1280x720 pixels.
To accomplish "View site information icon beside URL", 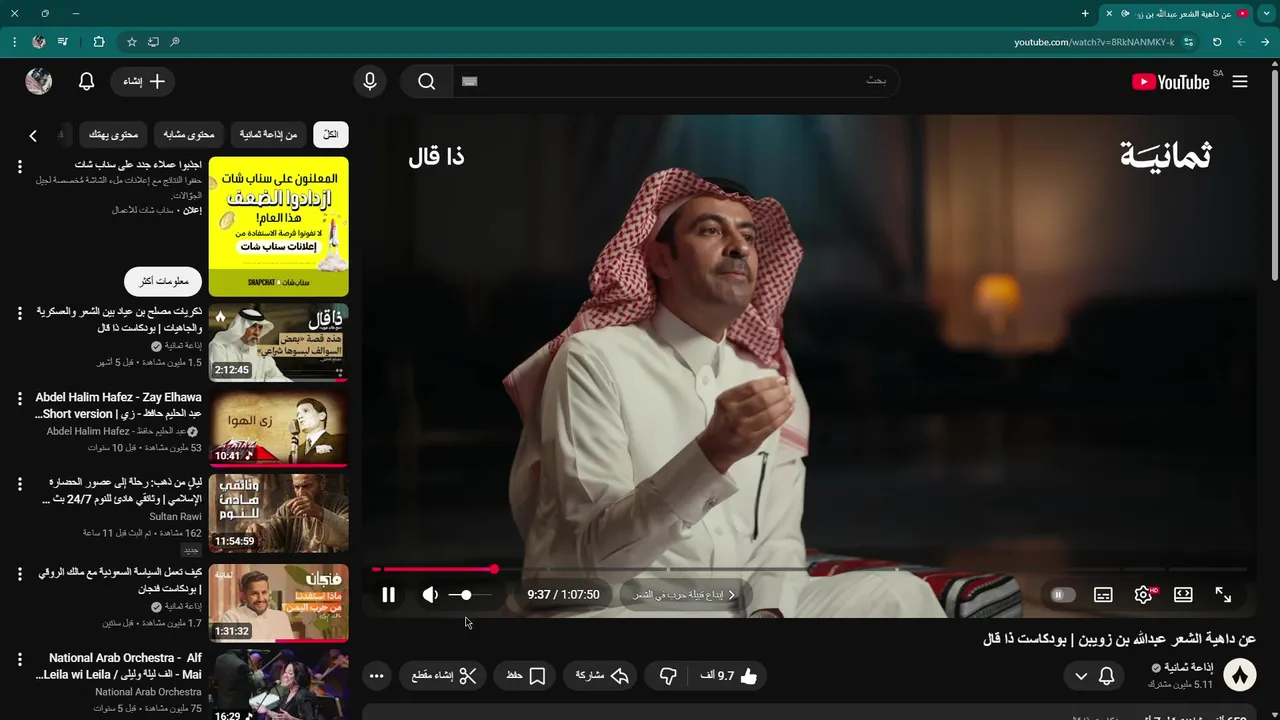I will 1189,42.
